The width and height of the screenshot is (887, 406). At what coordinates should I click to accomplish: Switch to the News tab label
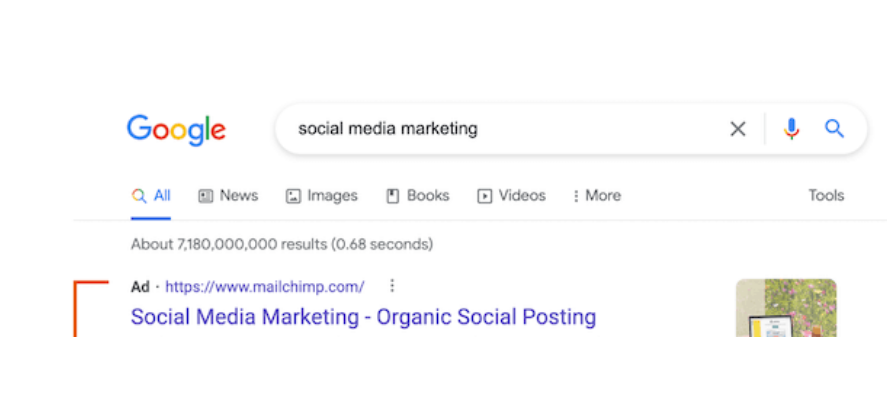tap(239, 196)
